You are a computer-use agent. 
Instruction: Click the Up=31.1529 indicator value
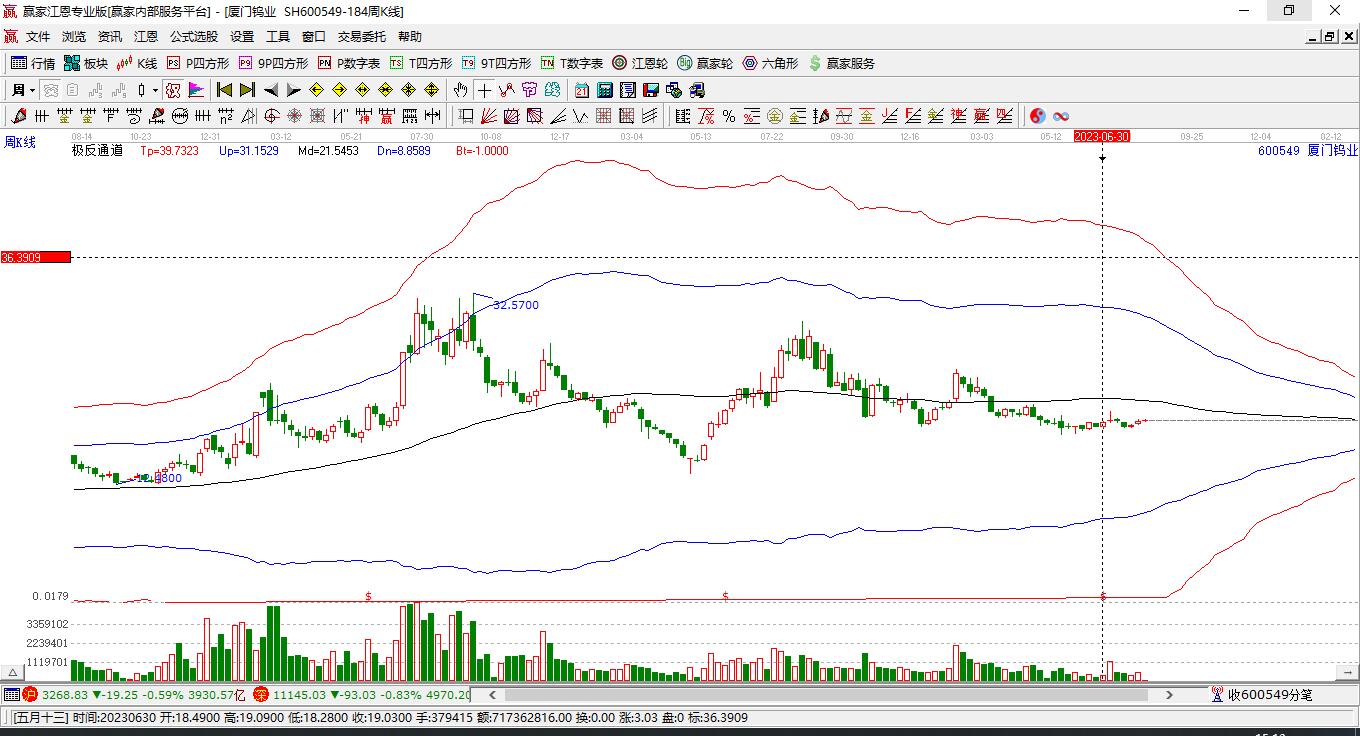click(249, 151)
